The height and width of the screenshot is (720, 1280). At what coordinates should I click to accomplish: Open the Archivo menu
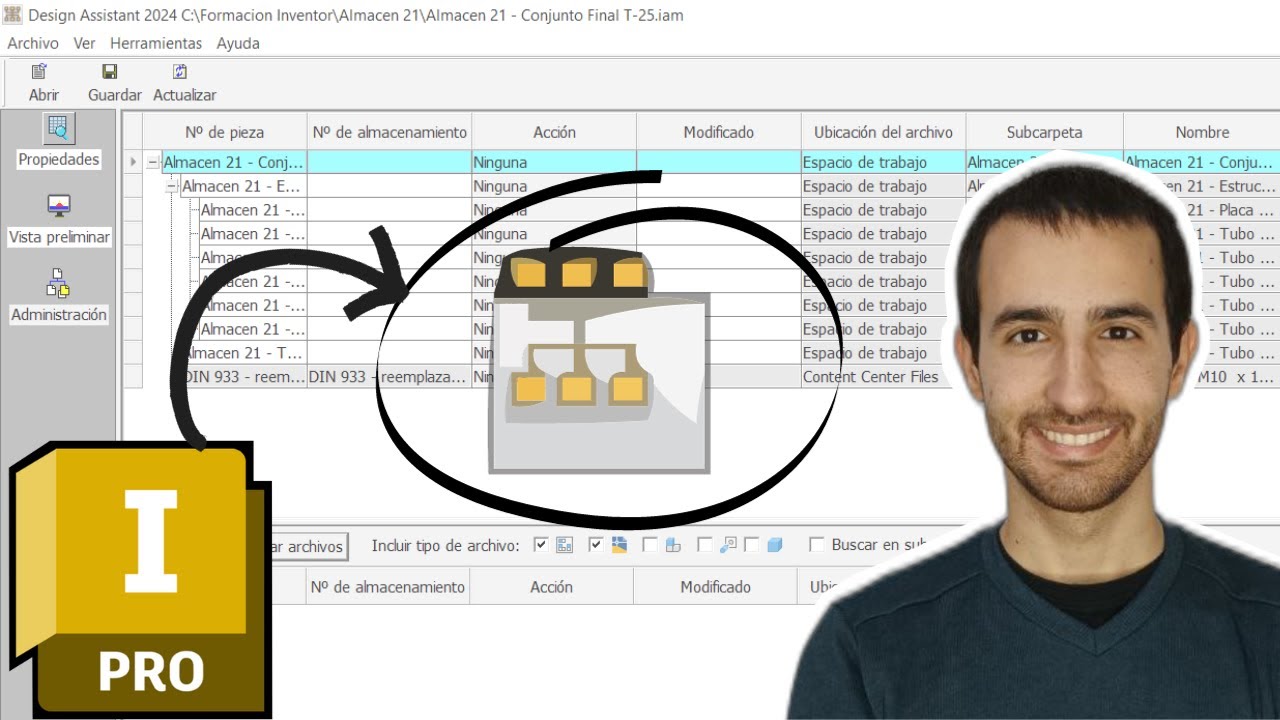tap(33, 43)
